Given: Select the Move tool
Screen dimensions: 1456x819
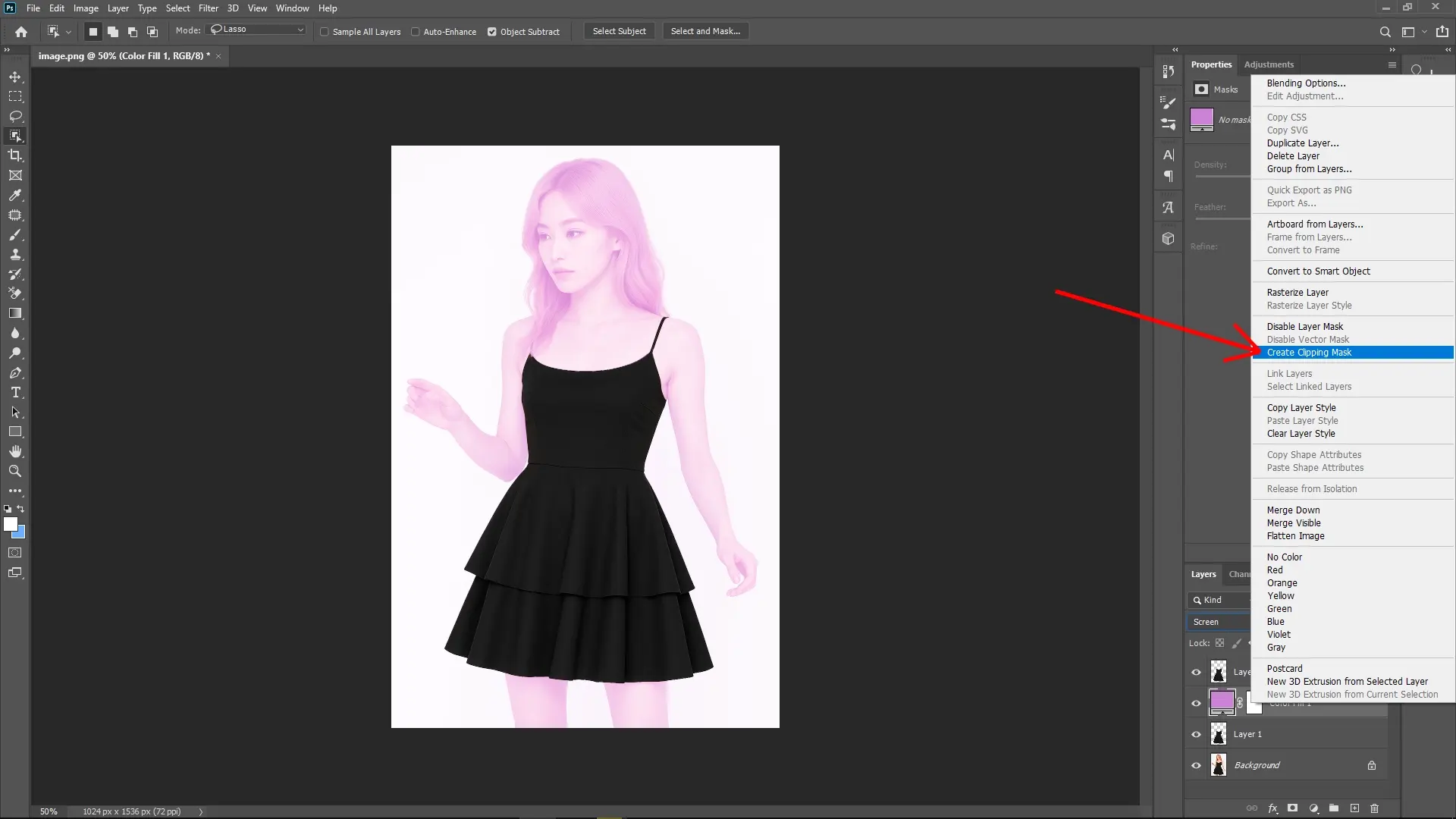Looking at the screenshot, I should (15, 77).
